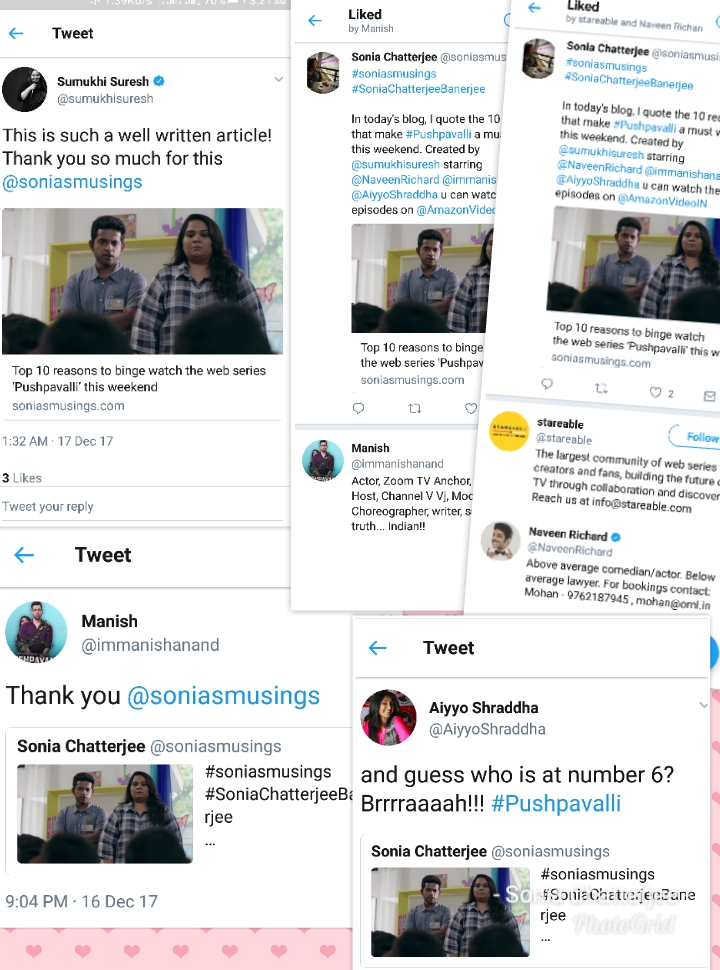Open #Pushpavalli hashtag in Aiyyo Shraddha's tweet
Viewport: 720px width, 970px height.
point(555,803)
